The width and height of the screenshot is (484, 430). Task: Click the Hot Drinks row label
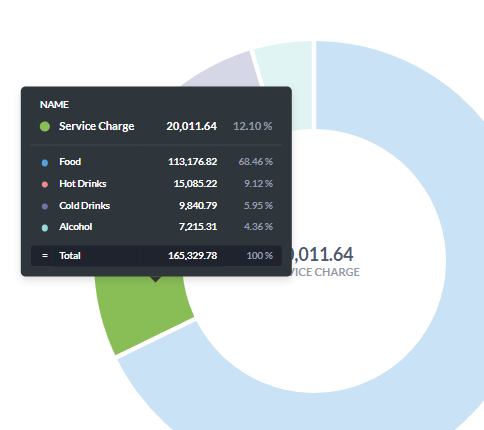[x=83, y=184]
